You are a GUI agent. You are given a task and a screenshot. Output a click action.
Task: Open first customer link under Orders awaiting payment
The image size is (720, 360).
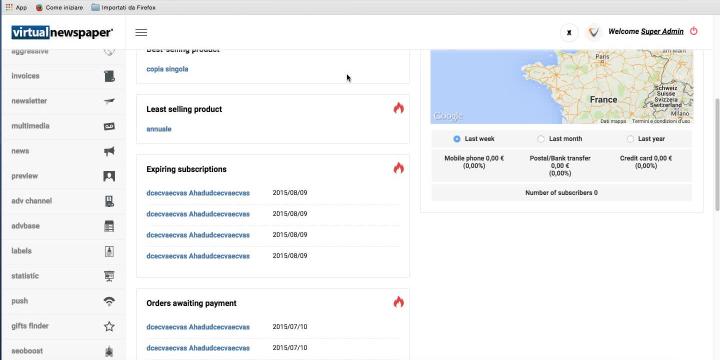coord(198,327)
